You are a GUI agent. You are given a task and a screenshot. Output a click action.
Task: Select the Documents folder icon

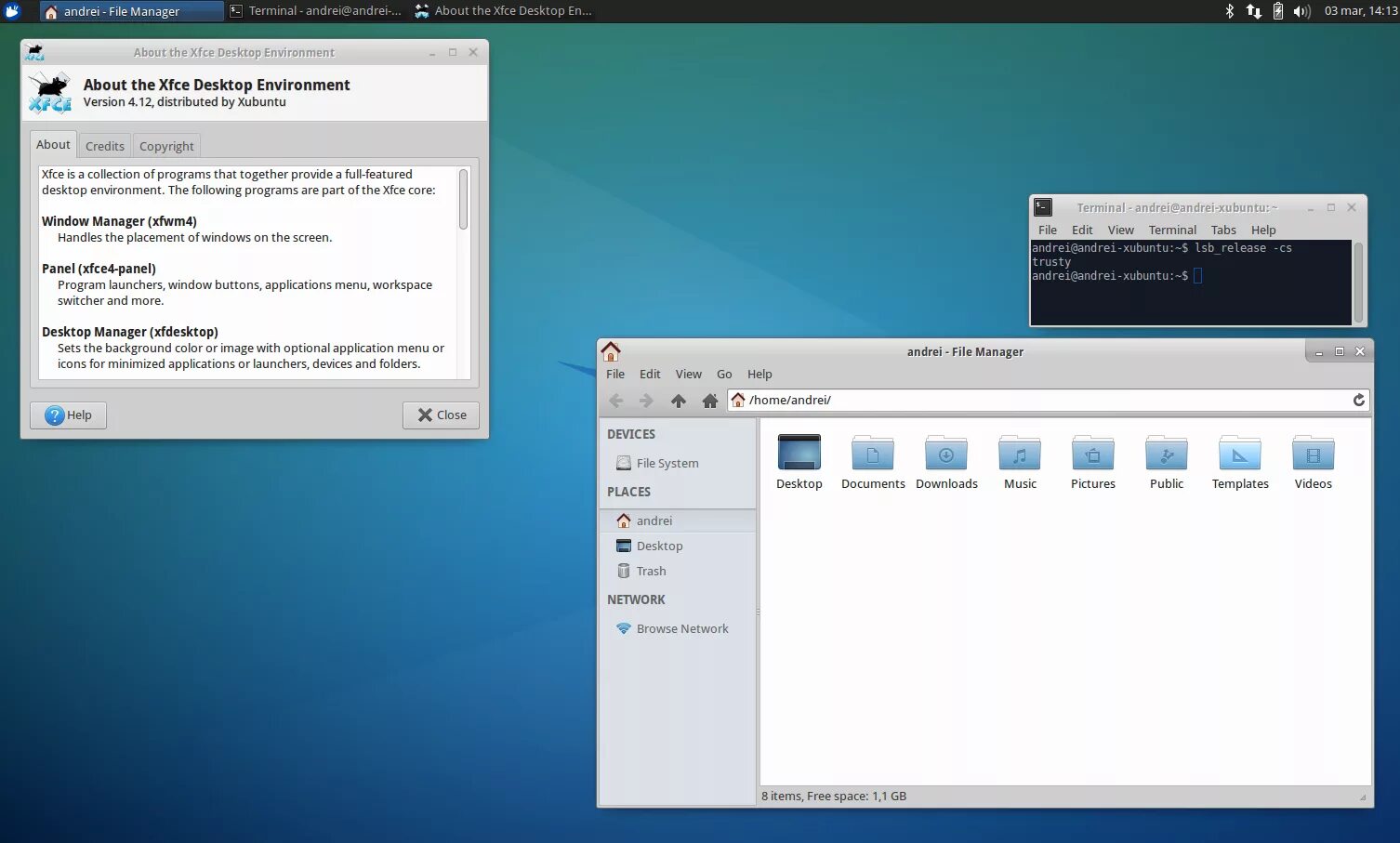pyautogui.click(x=873, y=462)
